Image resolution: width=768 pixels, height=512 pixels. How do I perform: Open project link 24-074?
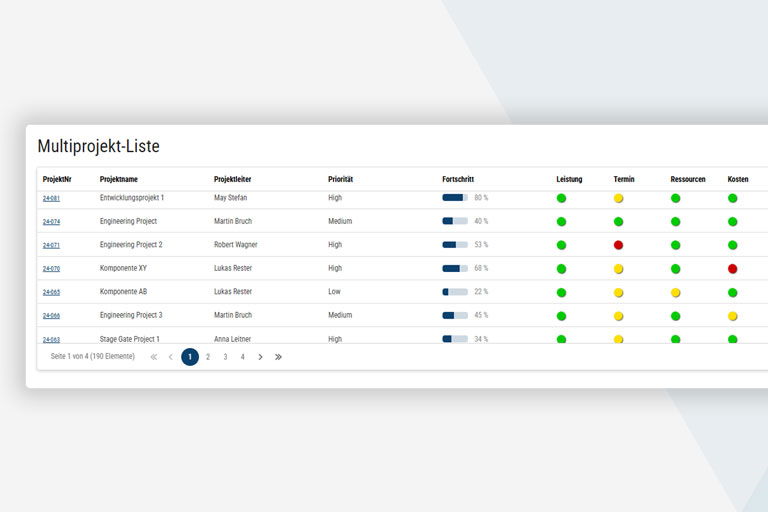pos(51,222)
